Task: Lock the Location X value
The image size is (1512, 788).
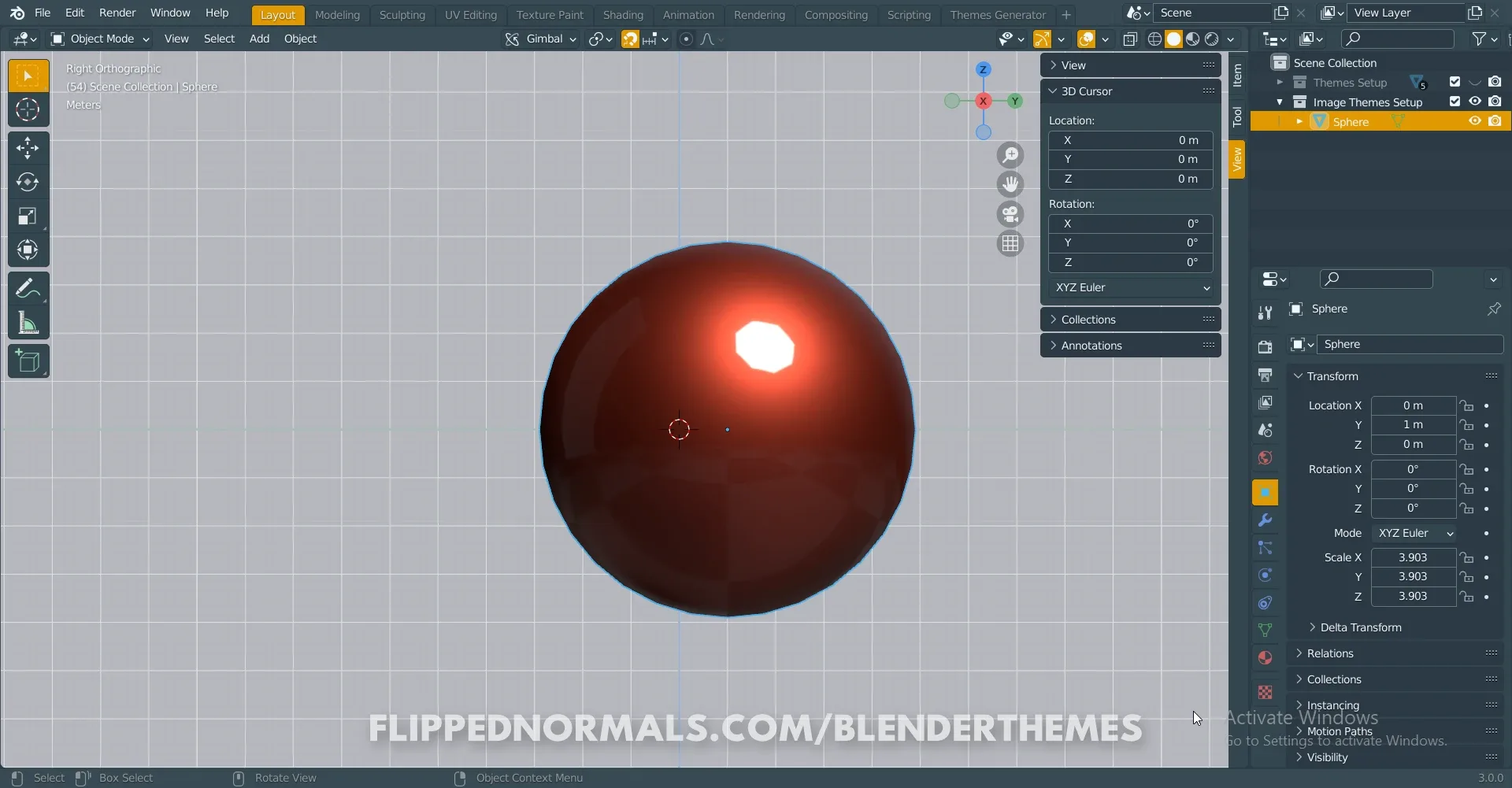Action: 1466,406
